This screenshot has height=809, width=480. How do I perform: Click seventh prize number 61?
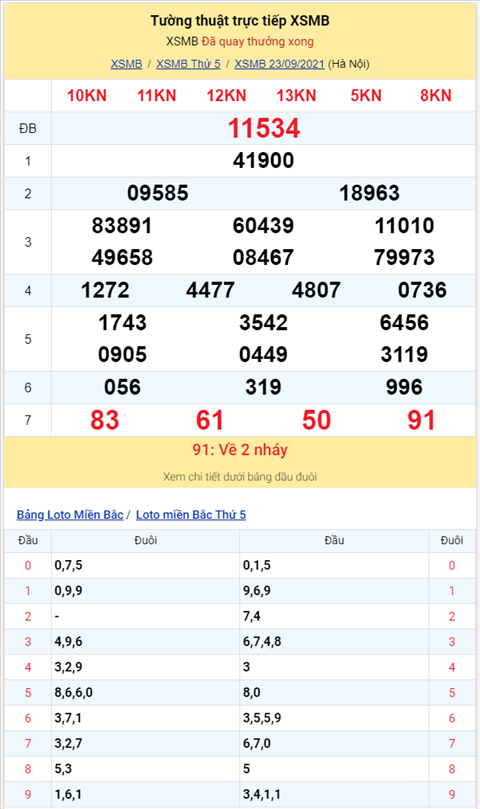coord(210,420)
